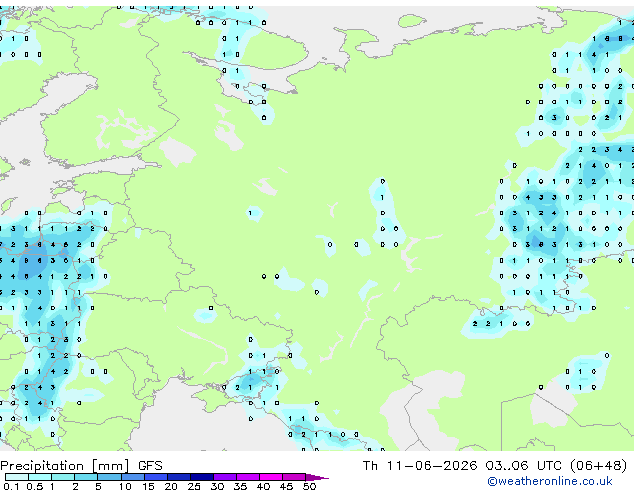Screen dimensions: 634x490
Task: Open the weatheronline.co.uk copyright link
Action: click(x=550, y=481)
